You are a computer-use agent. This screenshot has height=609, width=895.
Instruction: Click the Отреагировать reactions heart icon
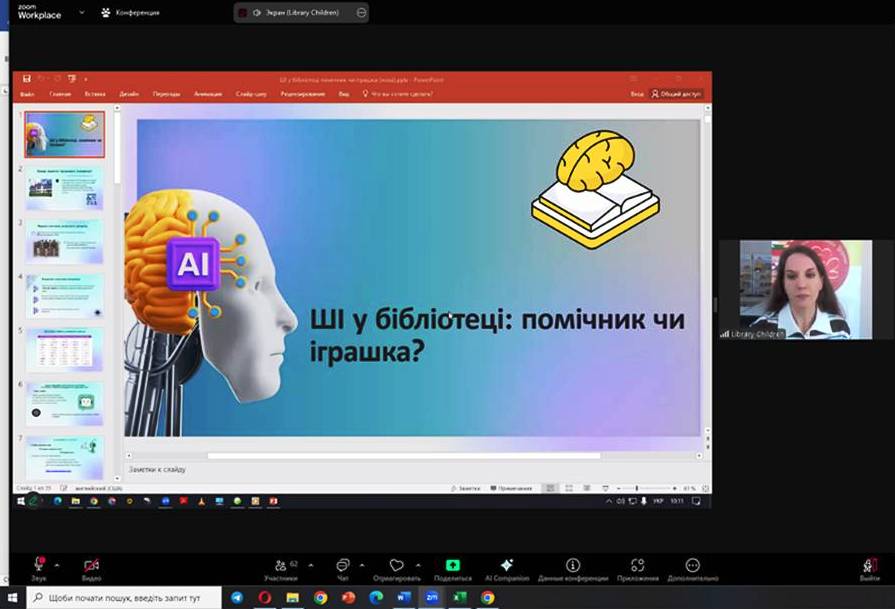pyautogui.click(x=397, y=565)
